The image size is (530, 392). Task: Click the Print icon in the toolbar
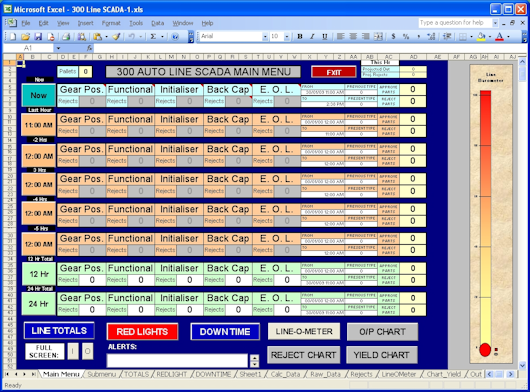[x=66, y=36]
